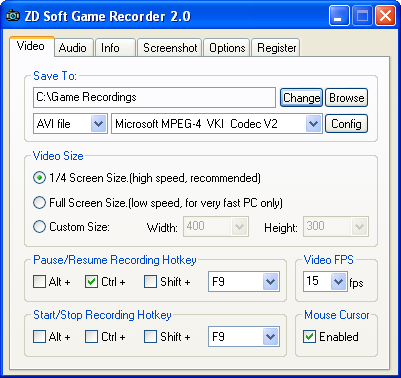This screenshot has width=401, height=378.
Task: Click the Change button for save folder
Action: 301,98
